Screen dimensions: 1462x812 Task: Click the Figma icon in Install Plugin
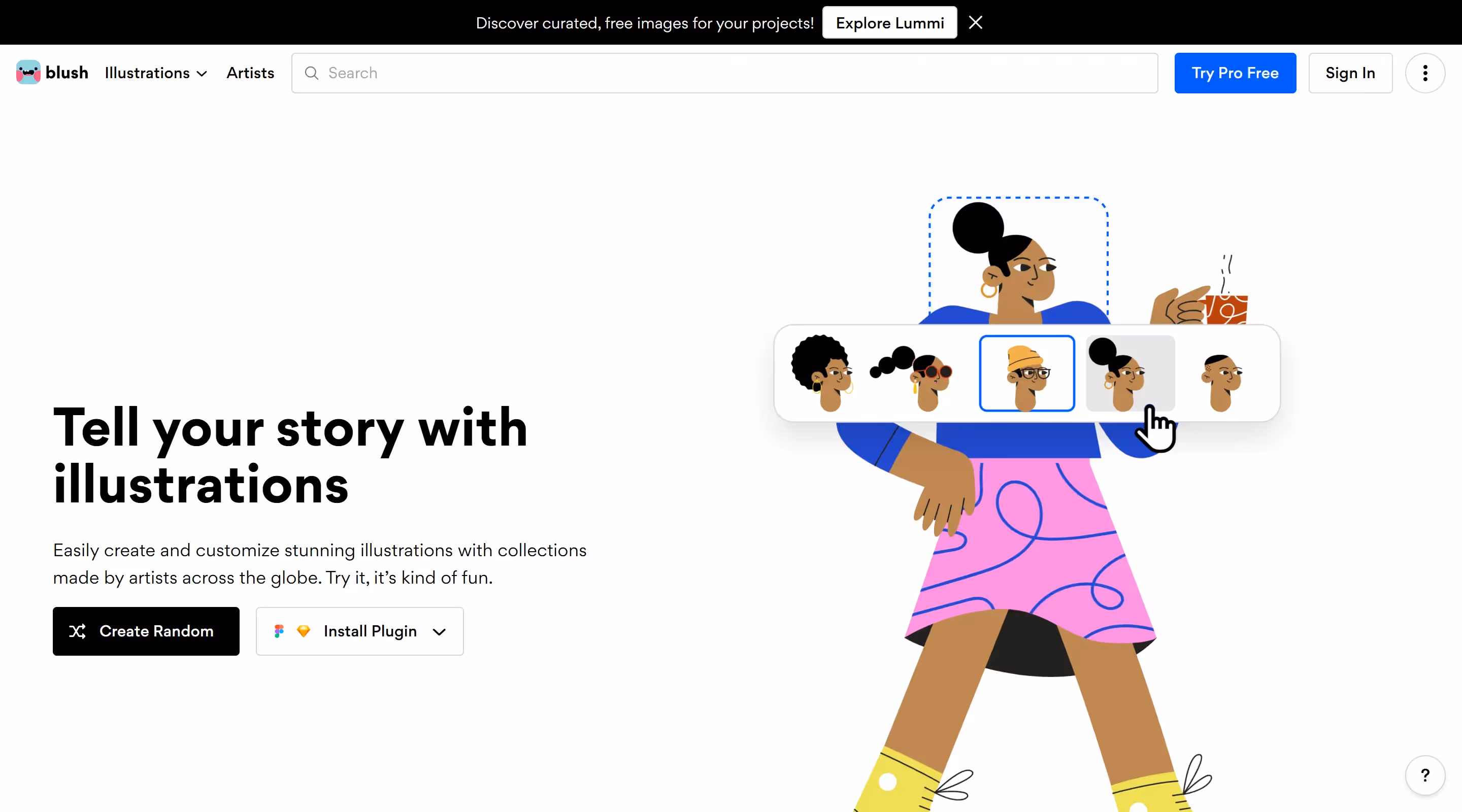279,631
